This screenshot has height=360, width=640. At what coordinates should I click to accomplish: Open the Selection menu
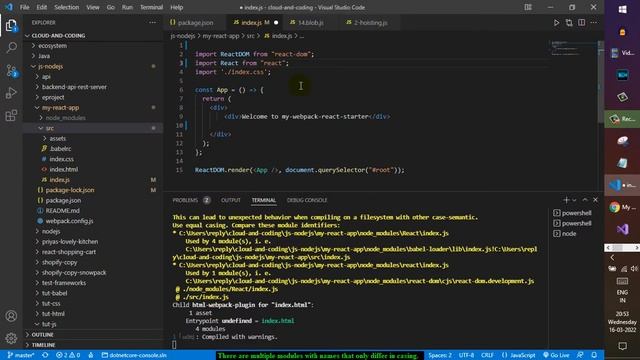67,7
